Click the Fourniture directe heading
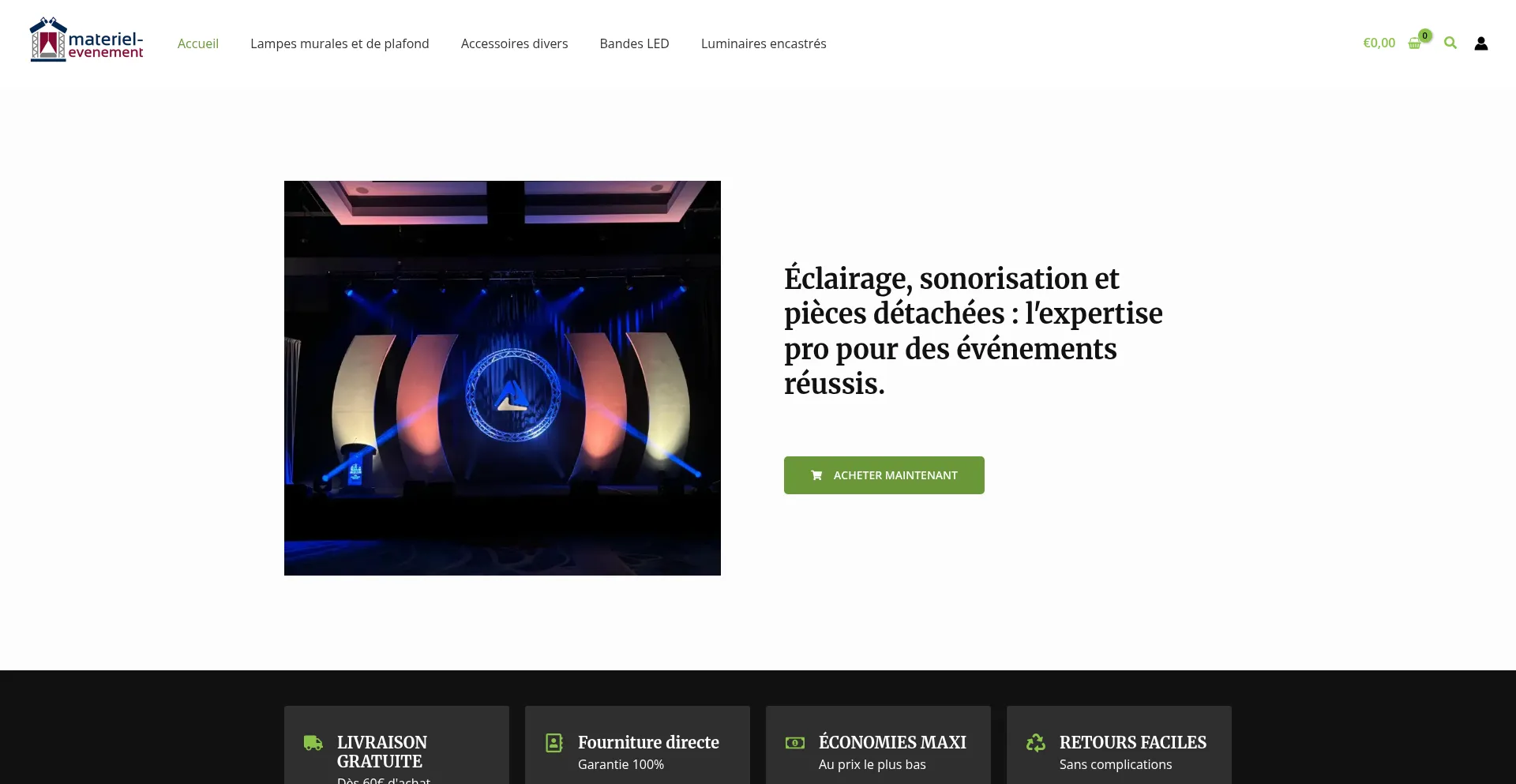Viewport: 1516px width, 784px height. pyautogui.click(x=648, y=742)
